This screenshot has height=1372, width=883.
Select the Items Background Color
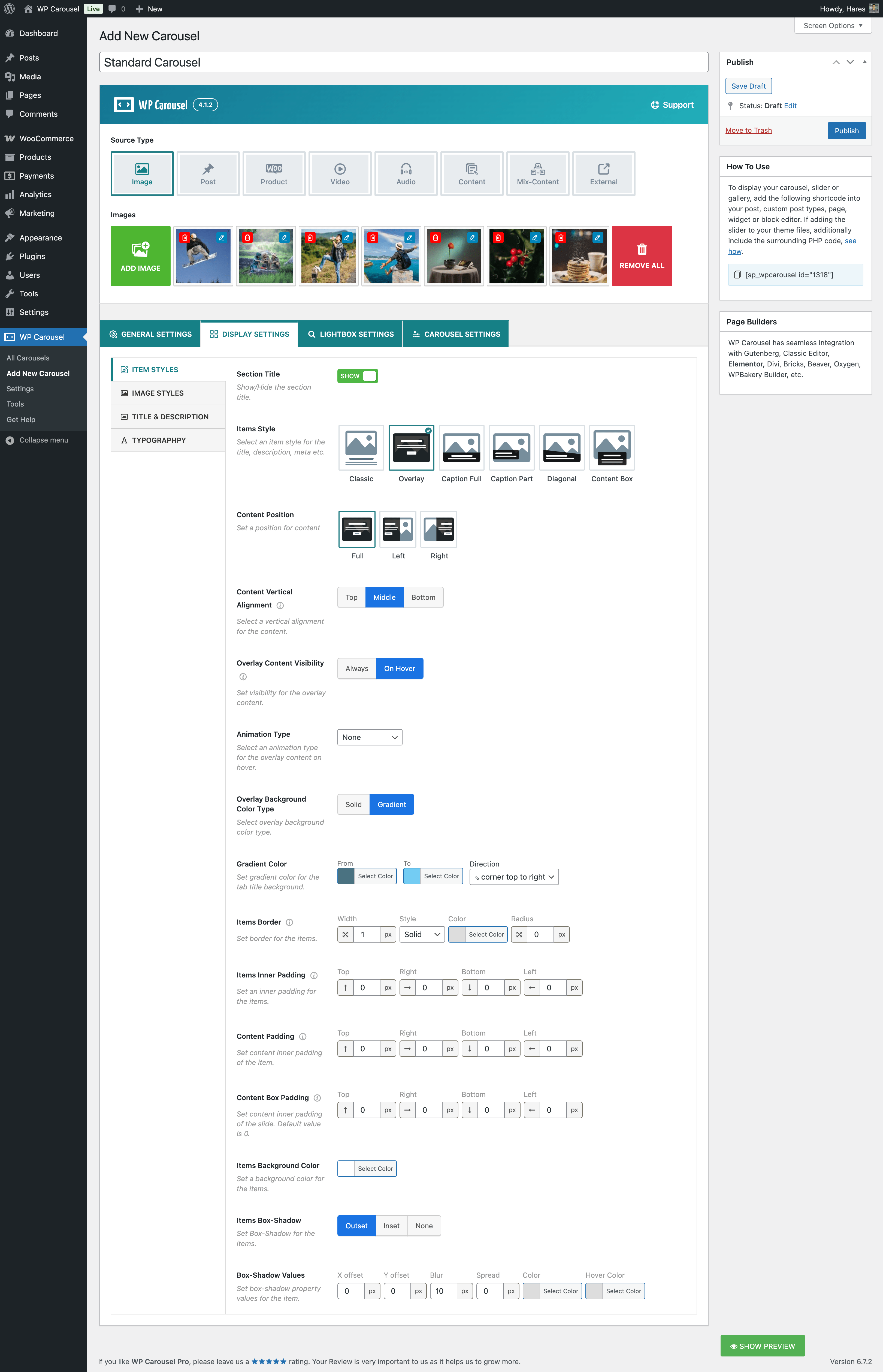367,1169
